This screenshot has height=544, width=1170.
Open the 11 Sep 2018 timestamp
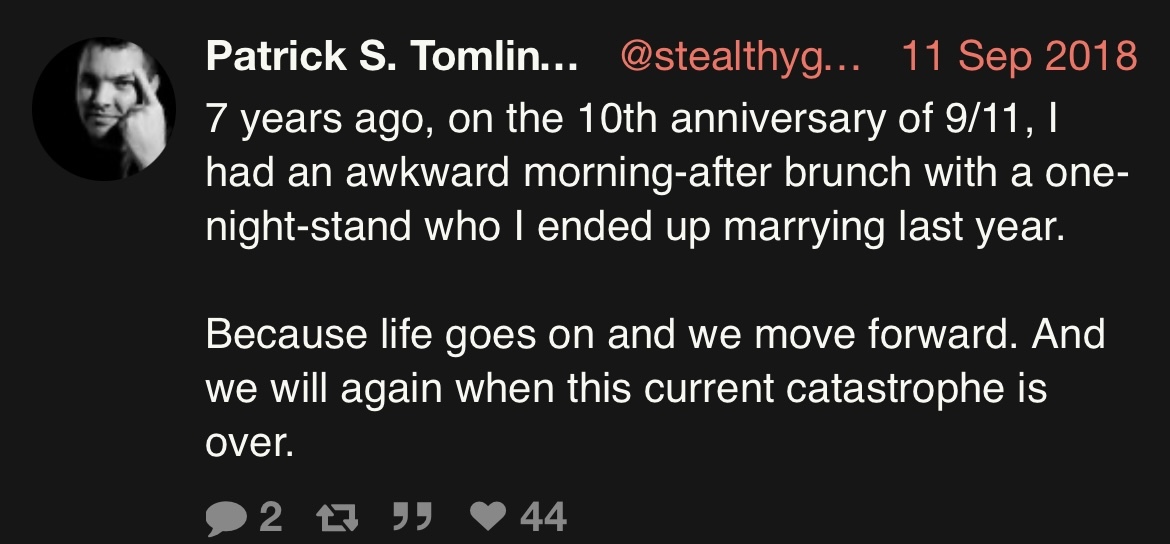tap(1019, 56)
